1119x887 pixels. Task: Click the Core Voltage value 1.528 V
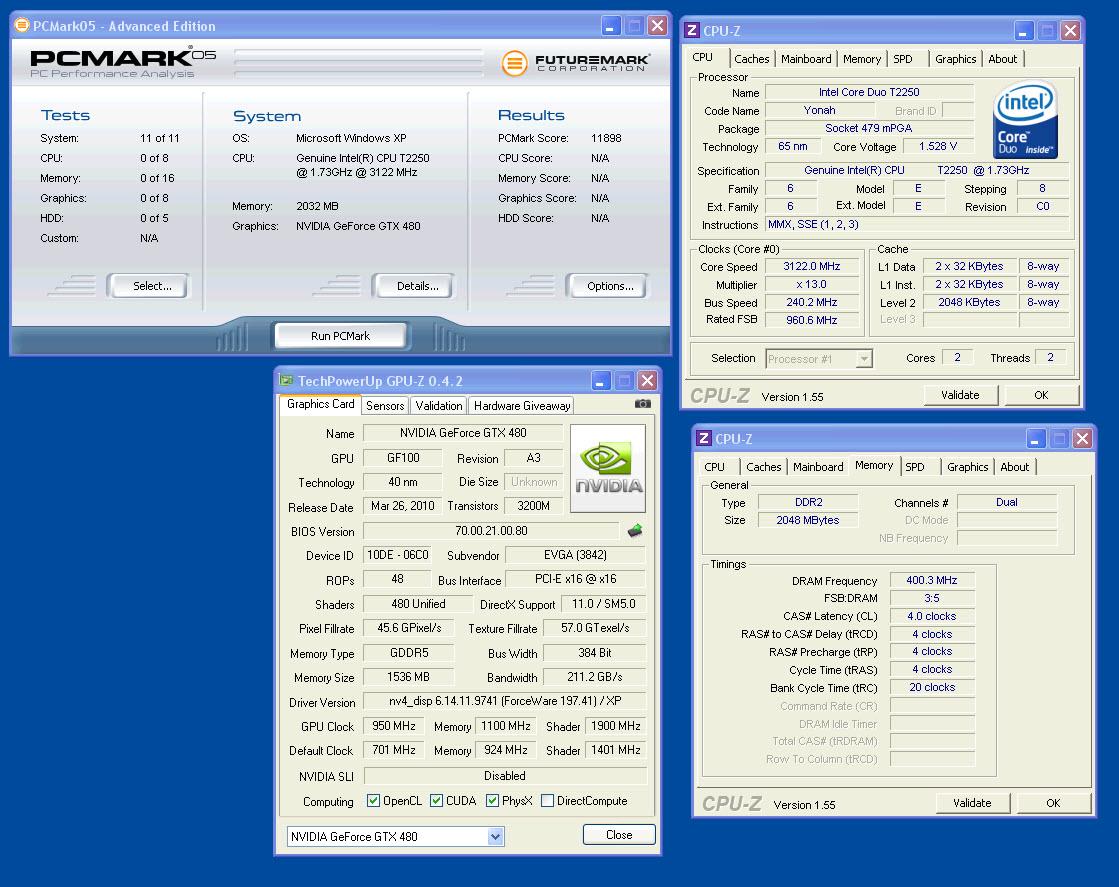point(938,146)
